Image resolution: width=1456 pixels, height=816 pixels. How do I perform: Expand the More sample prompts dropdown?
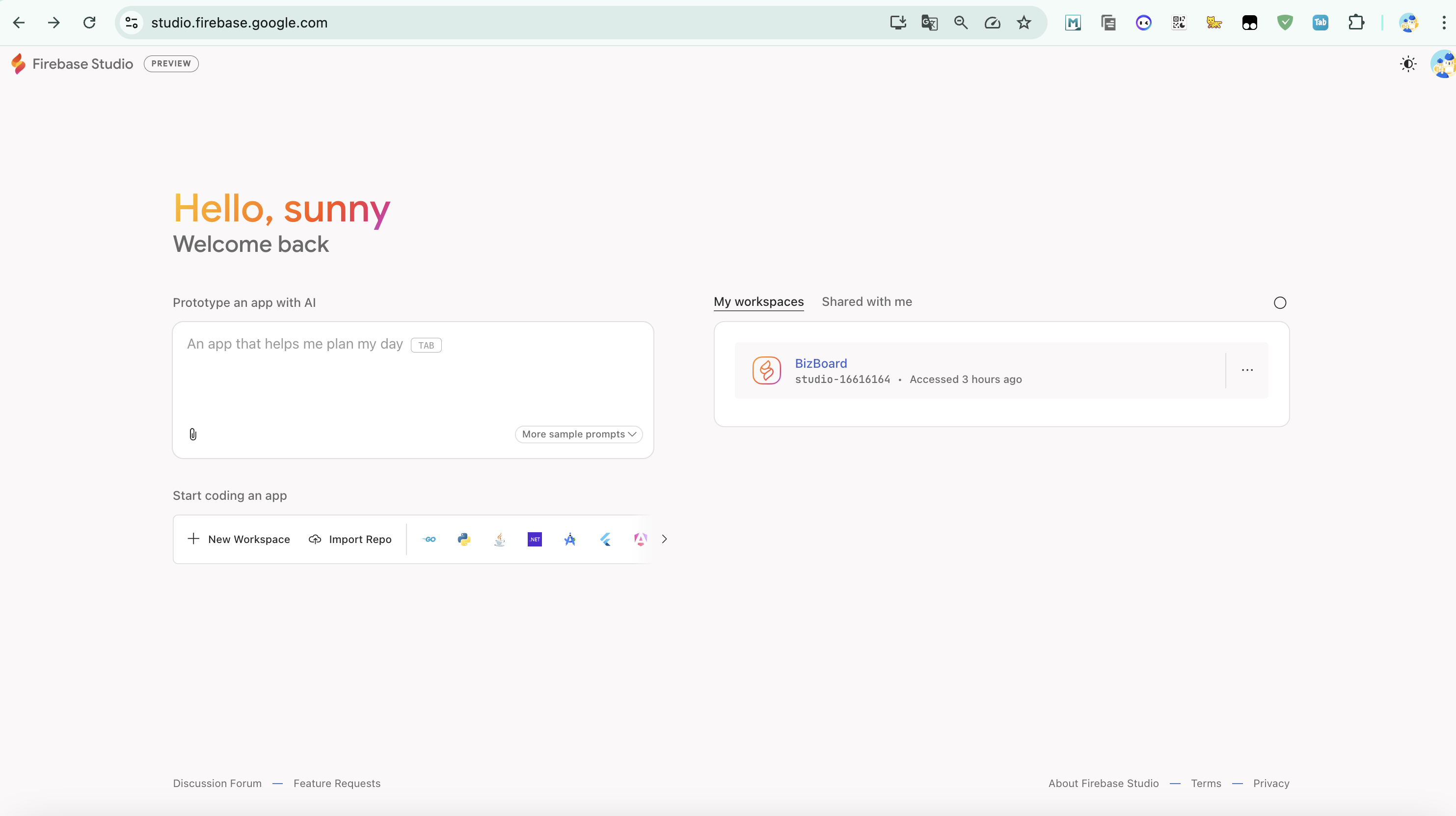click(x=579, y=435)
